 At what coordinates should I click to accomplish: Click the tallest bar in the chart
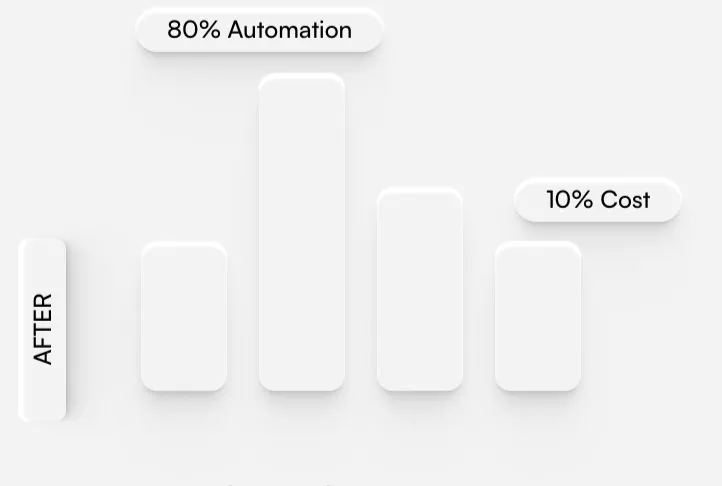coord(302,232)
